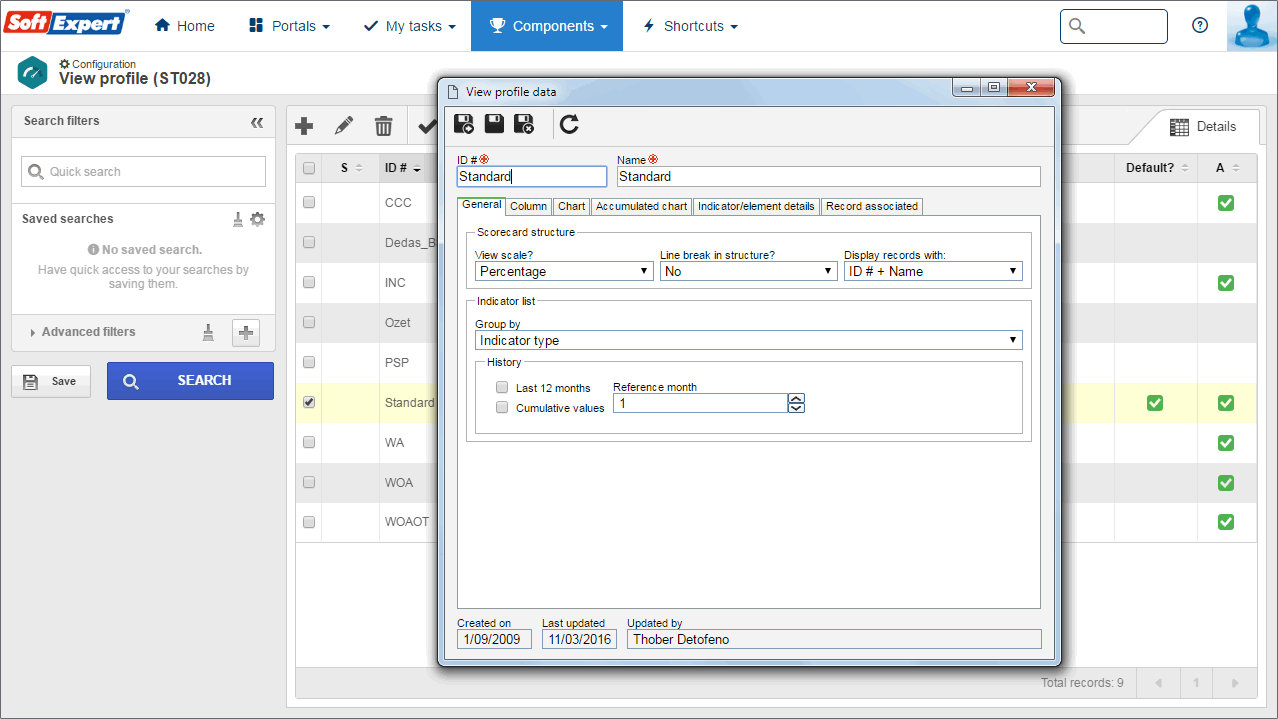Enable the Last 12 months checkbox
Image resolution: width=1278 pixels, height=719 pixels.
tap(502, 387)
